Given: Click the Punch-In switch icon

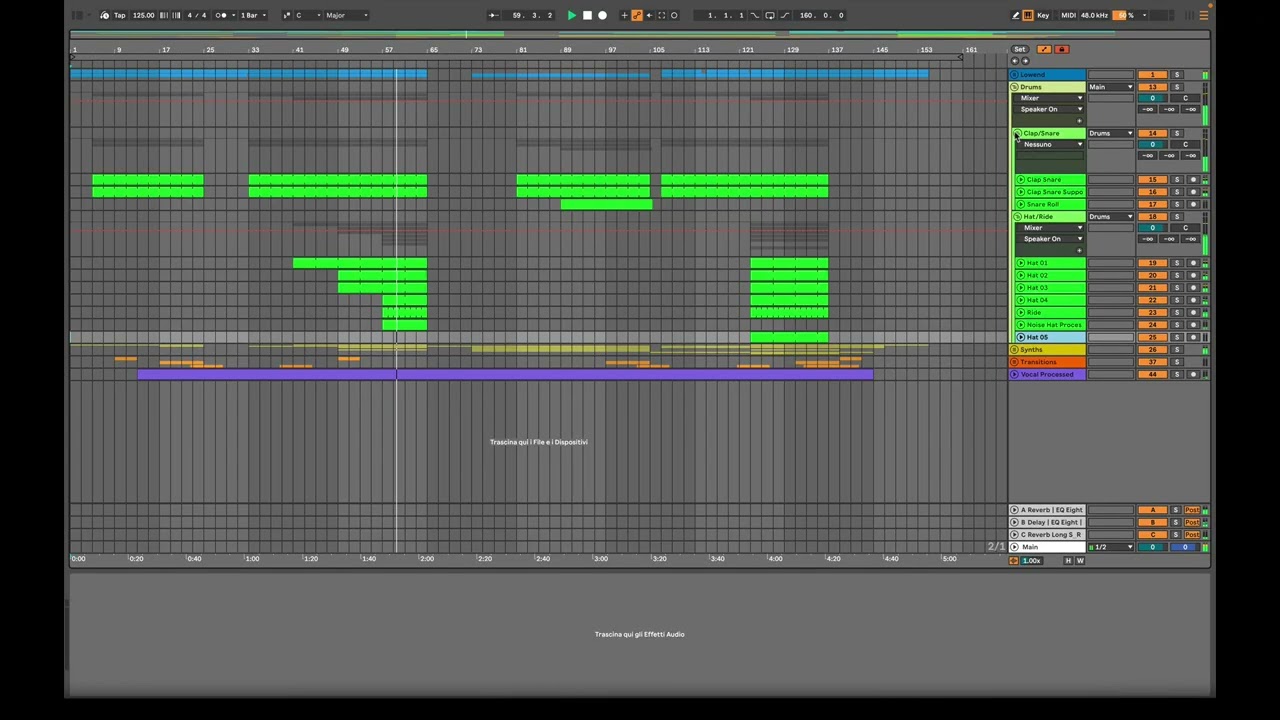Looking at the screenshot, I should click(754, 15).
